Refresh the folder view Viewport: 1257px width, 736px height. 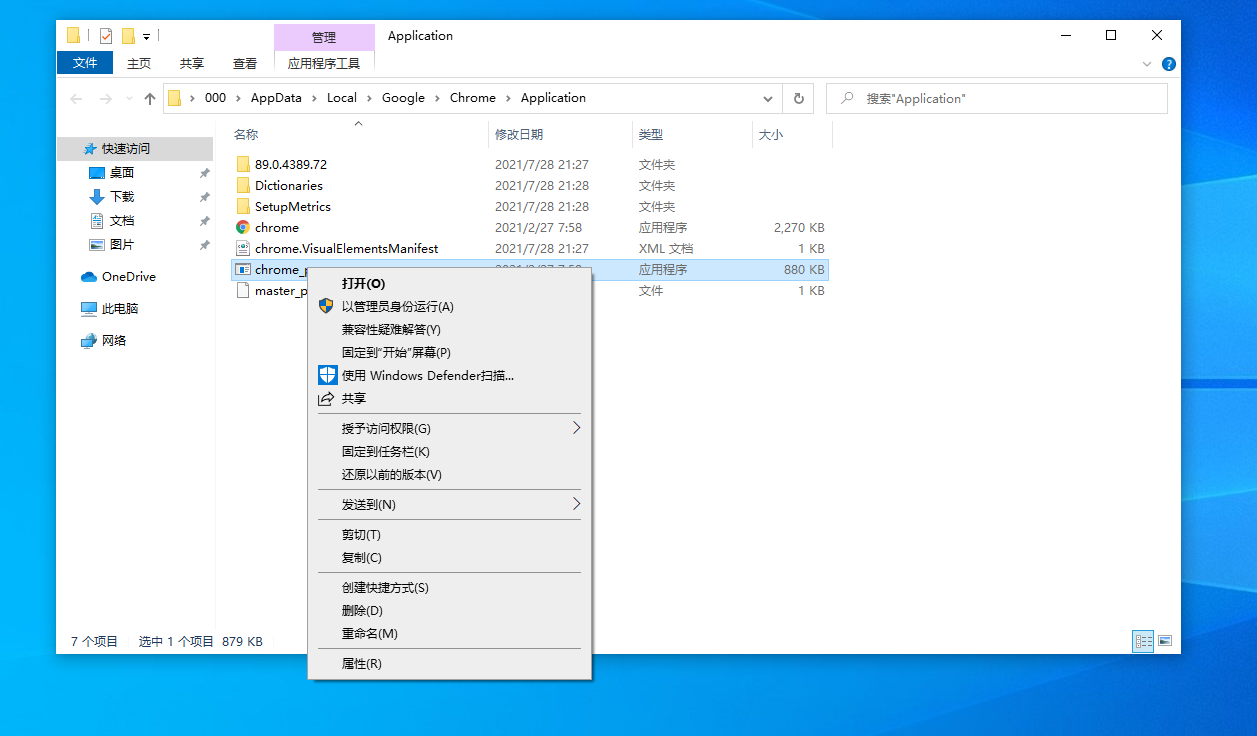click(798, 98)
